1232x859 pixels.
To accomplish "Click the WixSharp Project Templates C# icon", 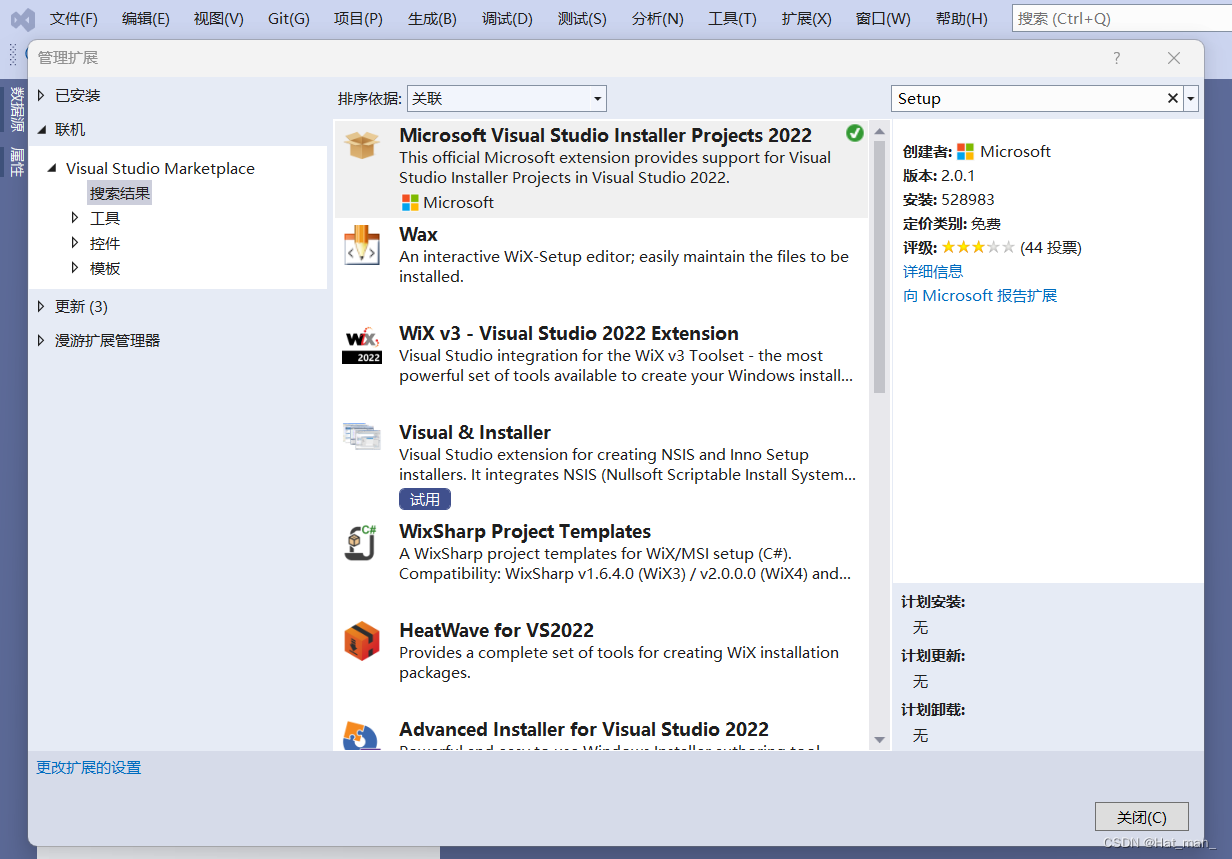I will tap(362, 542).
